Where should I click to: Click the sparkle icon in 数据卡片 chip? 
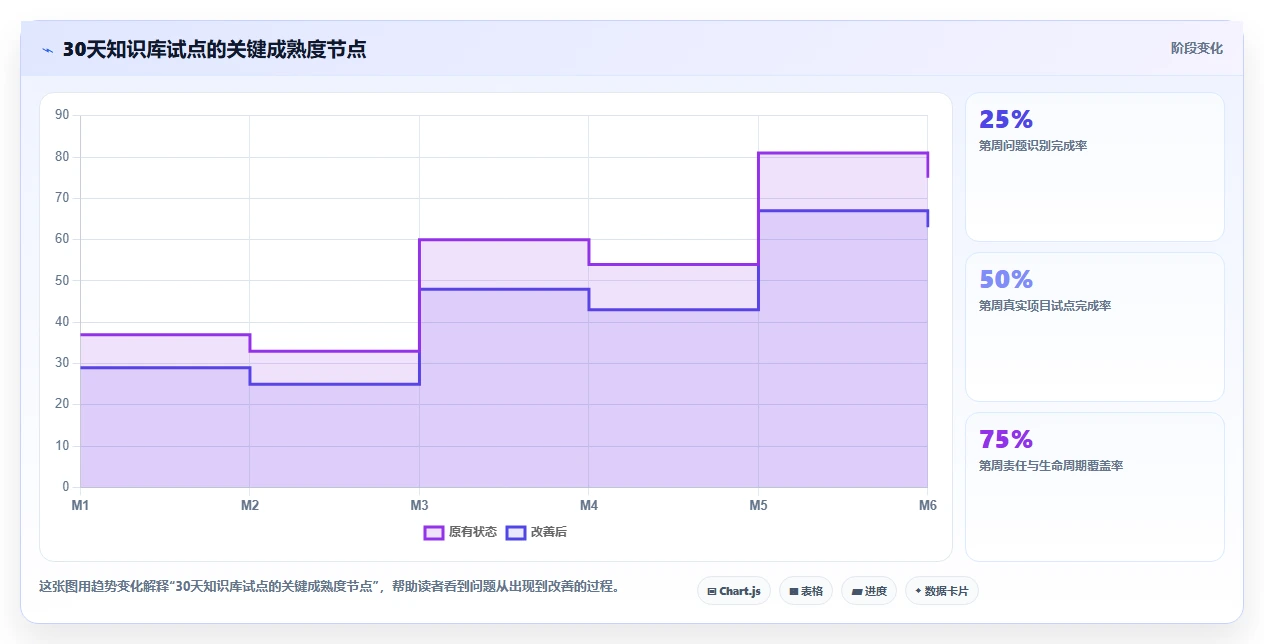click(918, 591)
